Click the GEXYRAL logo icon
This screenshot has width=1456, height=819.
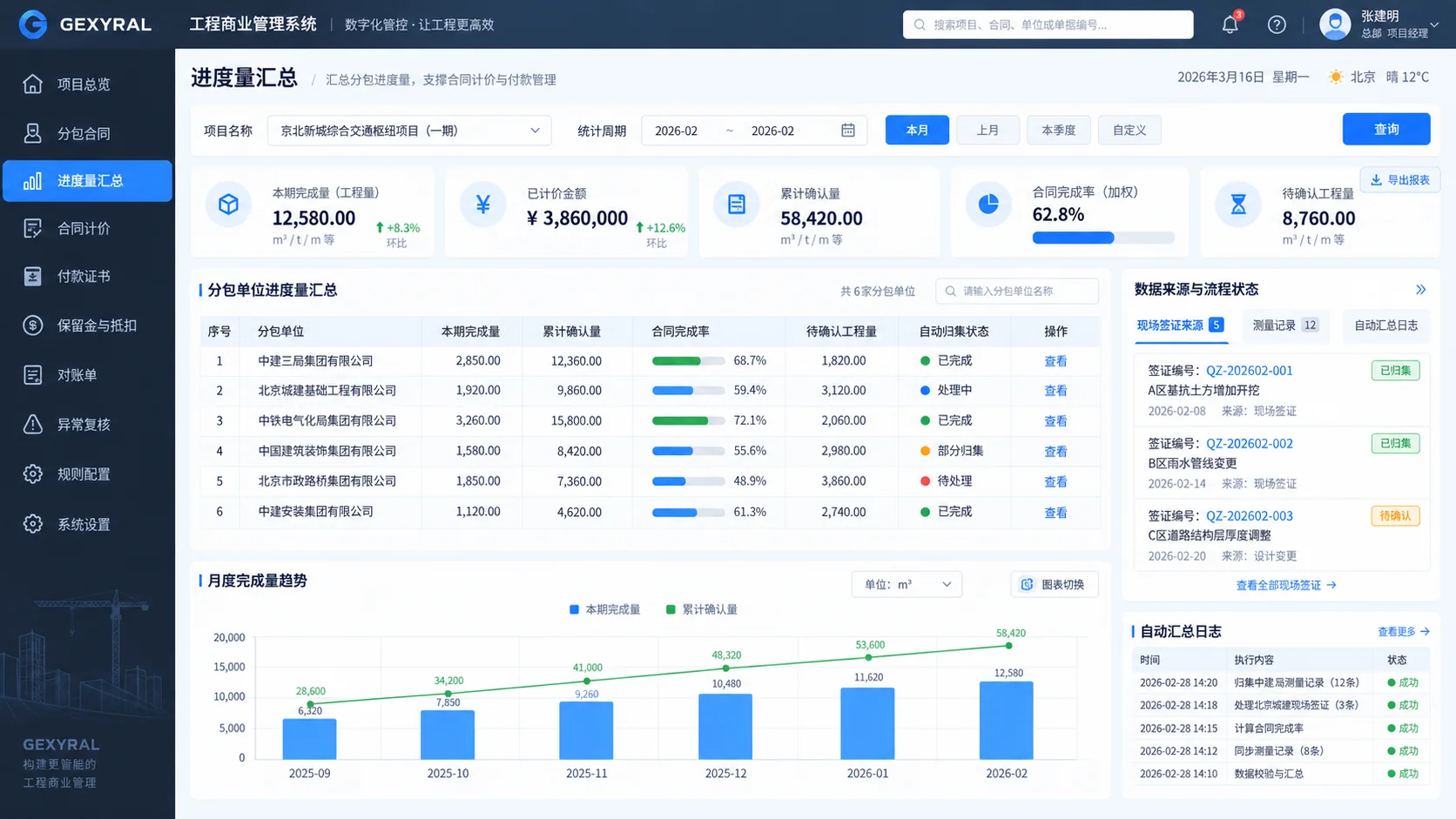coord(33,23)
